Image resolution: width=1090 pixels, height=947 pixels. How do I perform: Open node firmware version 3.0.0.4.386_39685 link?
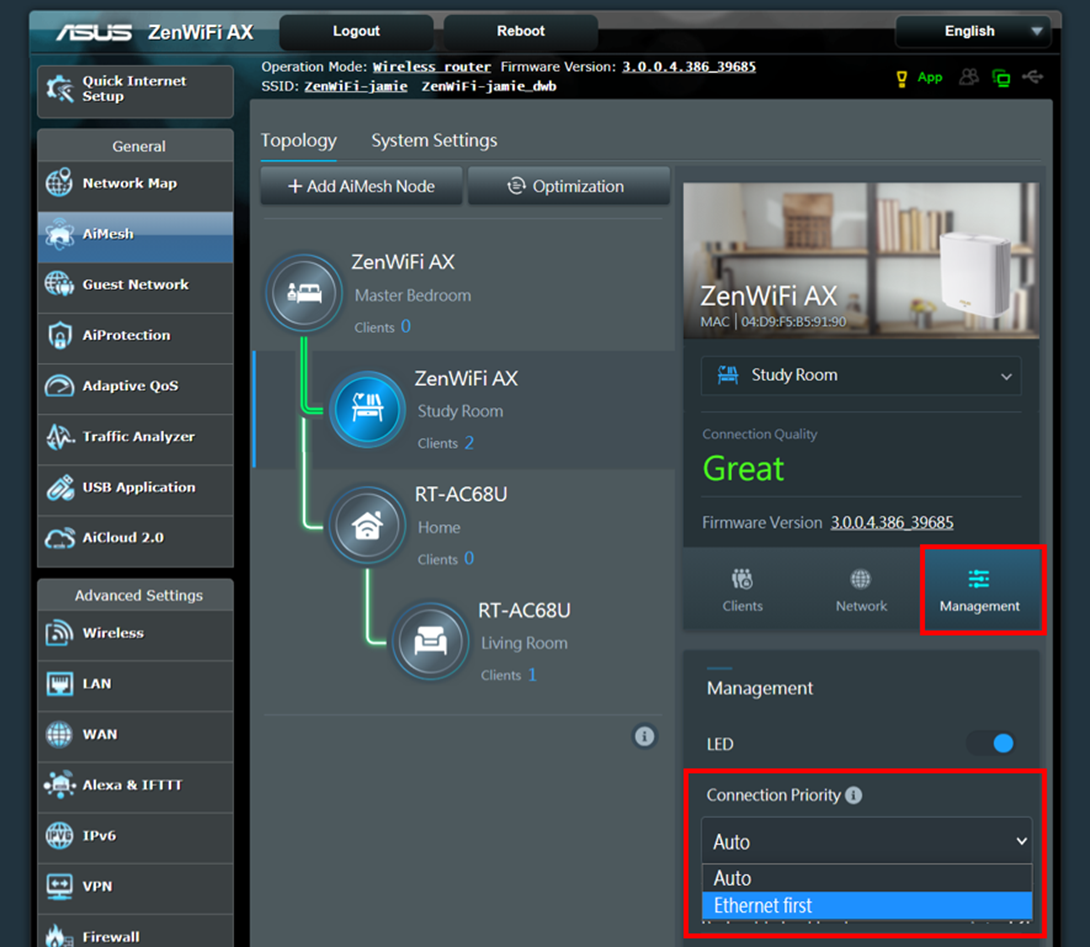[892, 522]
